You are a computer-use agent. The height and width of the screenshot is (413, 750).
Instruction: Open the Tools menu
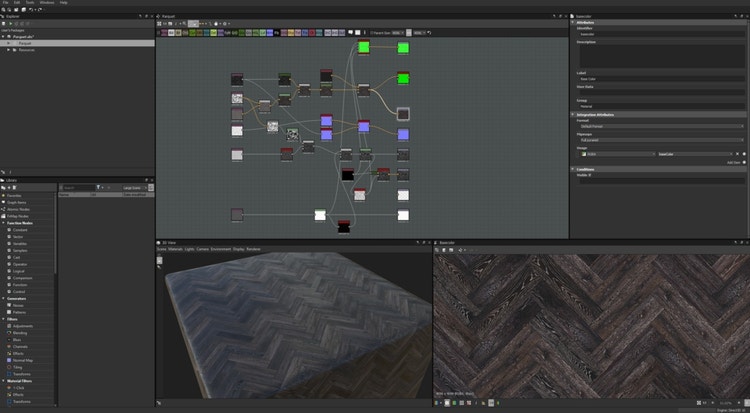coord(28,3)
